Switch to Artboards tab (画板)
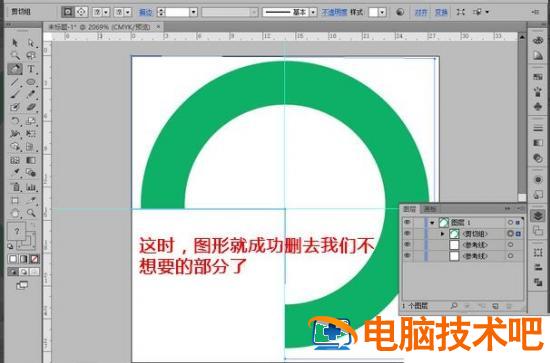Viewport: 550px width, 363px height. 430,209
